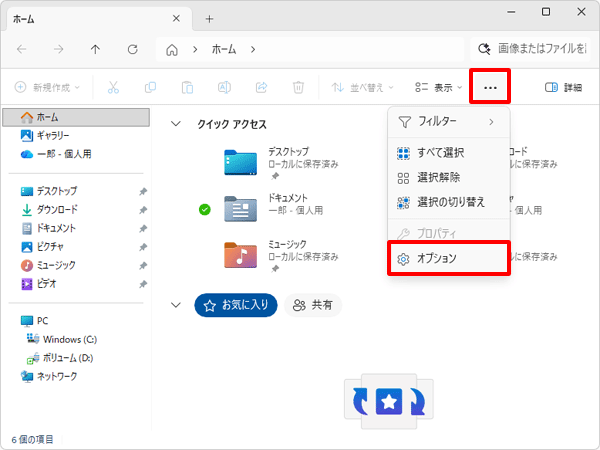Open the 表示 view dropdown
This screenshot has width=600, height=450.
click(x=439, y=88)
